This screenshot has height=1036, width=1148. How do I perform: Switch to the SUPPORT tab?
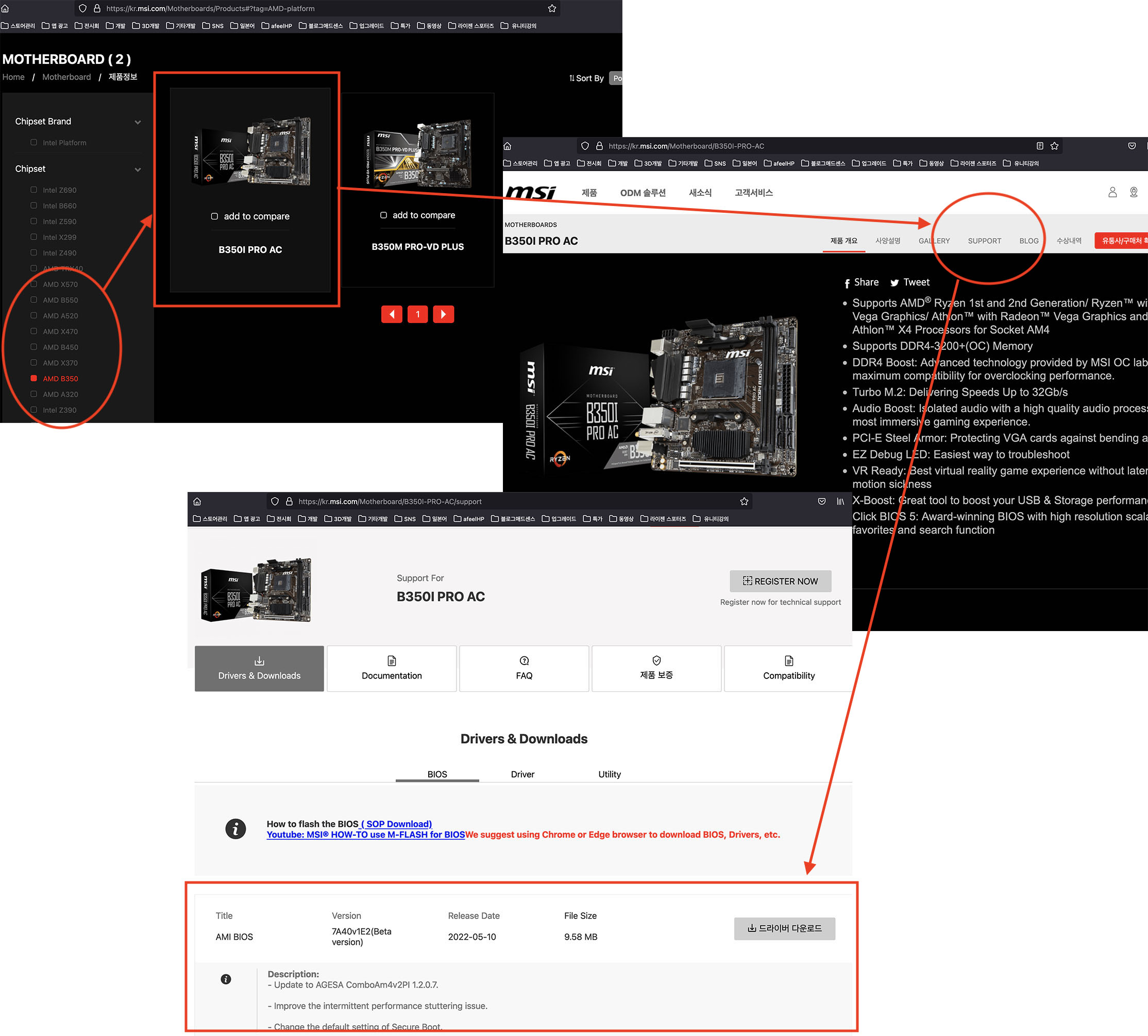[984, 241]
